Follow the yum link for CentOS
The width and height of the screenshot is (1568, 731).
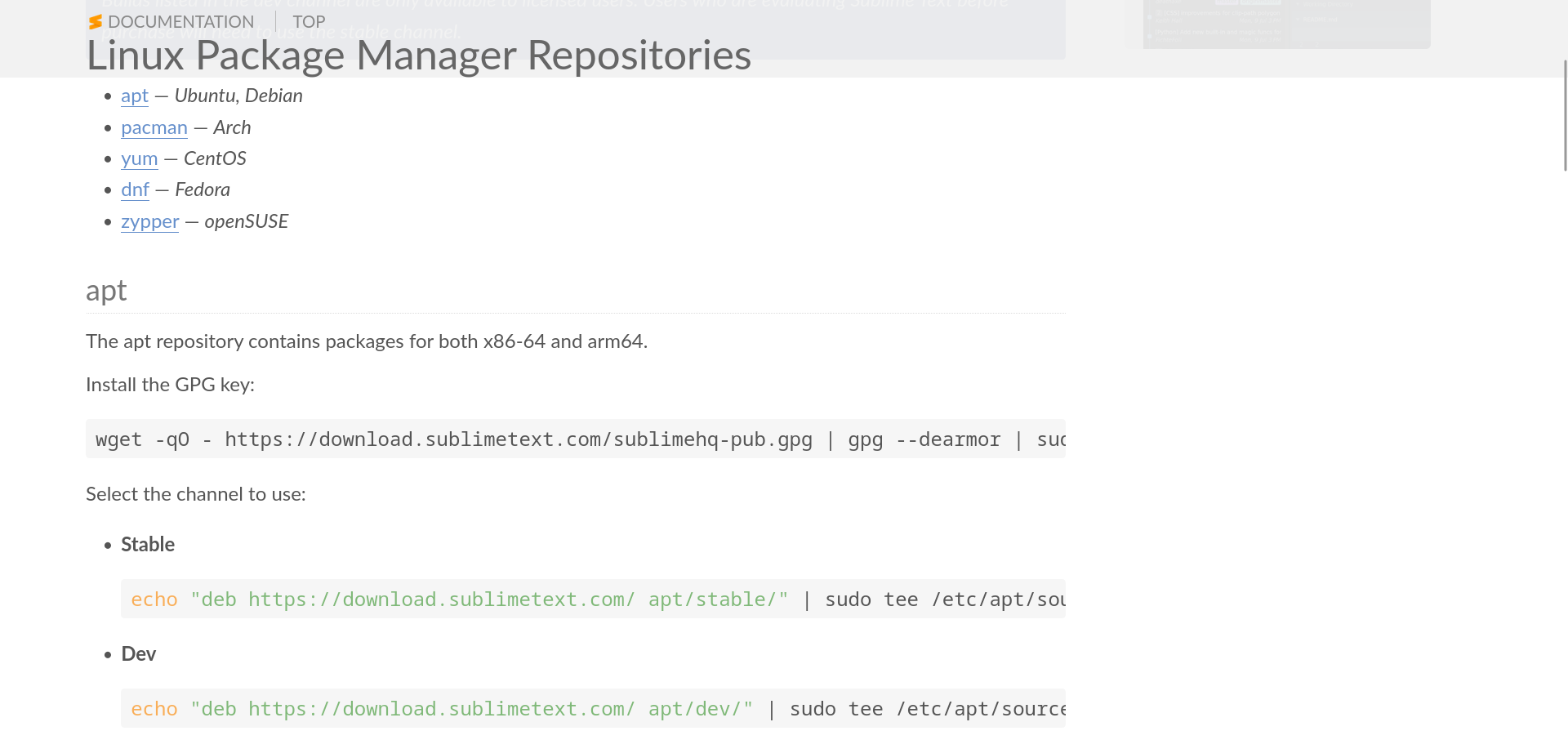tap(140, 158)
